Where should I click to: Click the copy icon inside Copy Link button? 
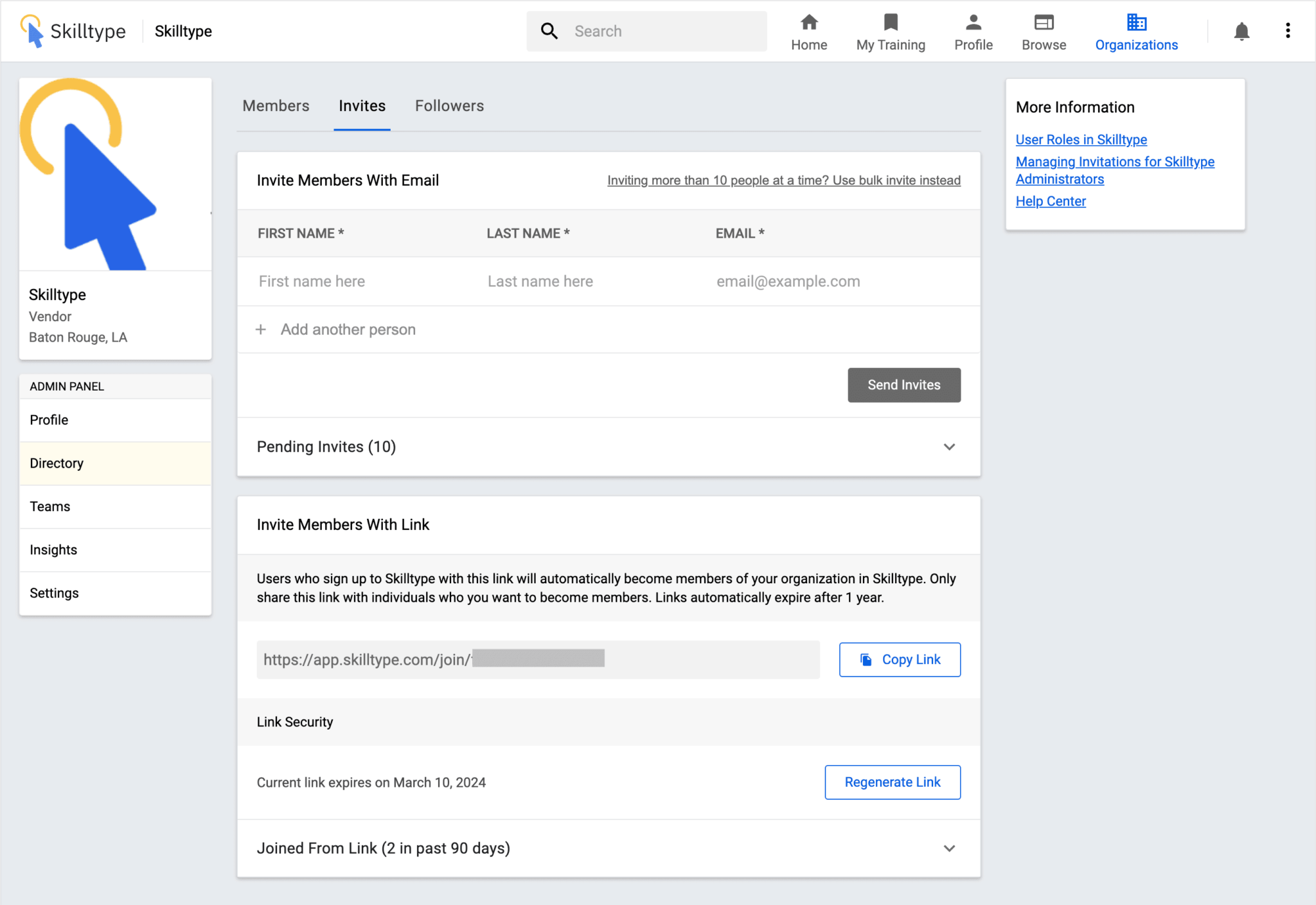click(x=866, y=659)
